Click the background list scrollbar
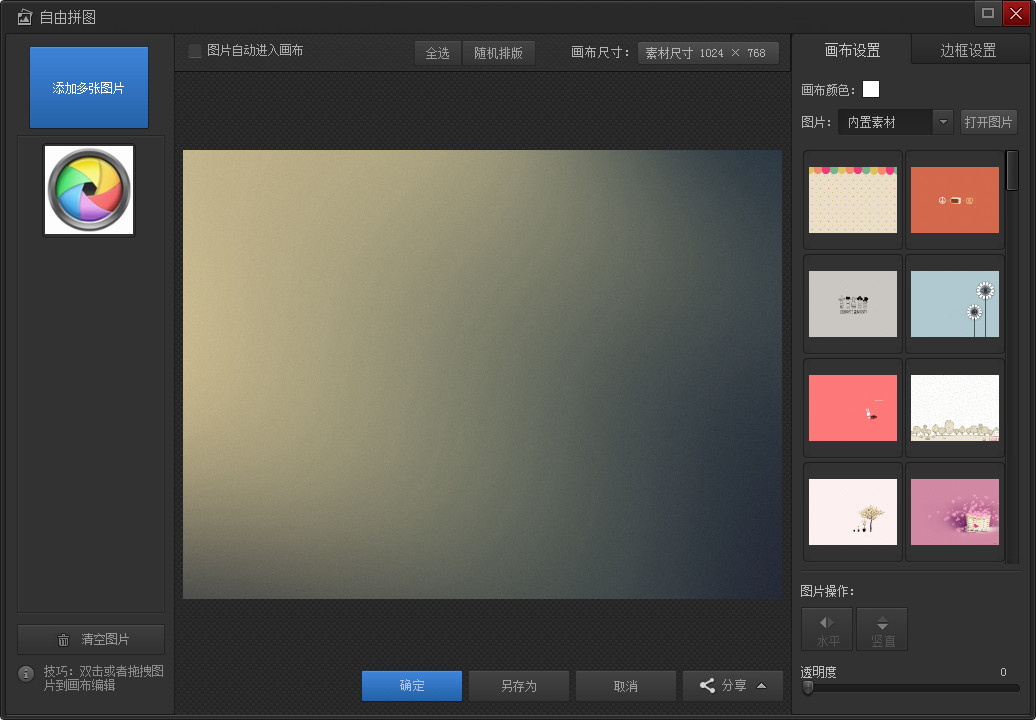Screen dimensions: 1036x720 pyautogui.click(x=1012, y=170)
